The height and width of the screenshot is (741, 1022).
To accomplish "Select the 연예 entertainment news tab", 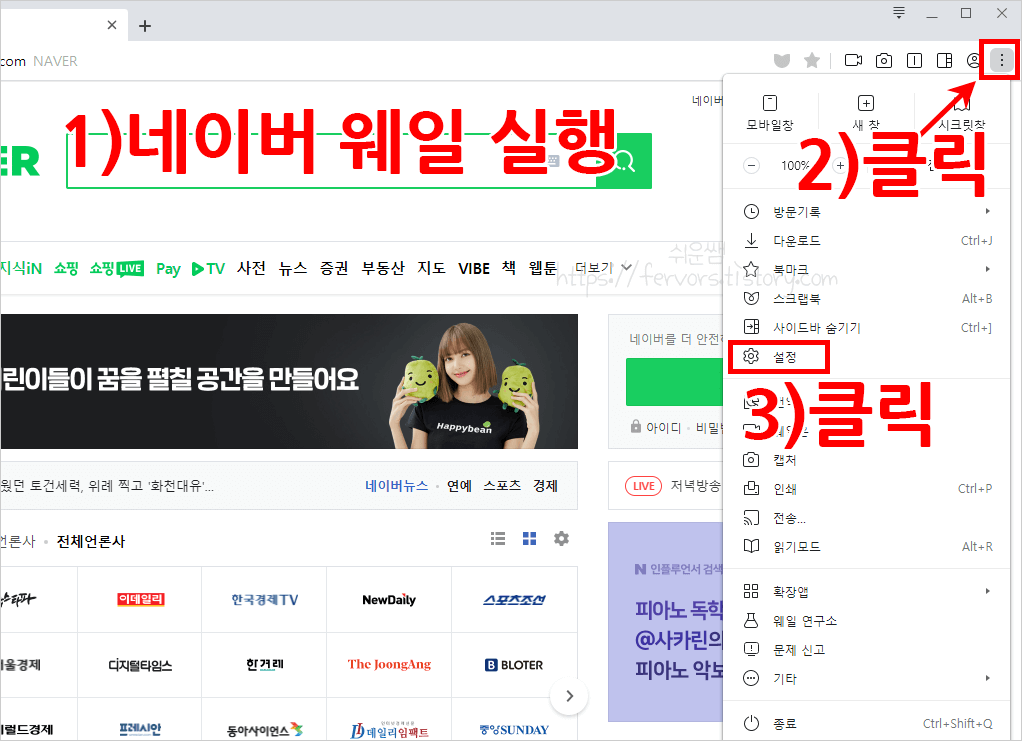I will (x=460, y=486).
